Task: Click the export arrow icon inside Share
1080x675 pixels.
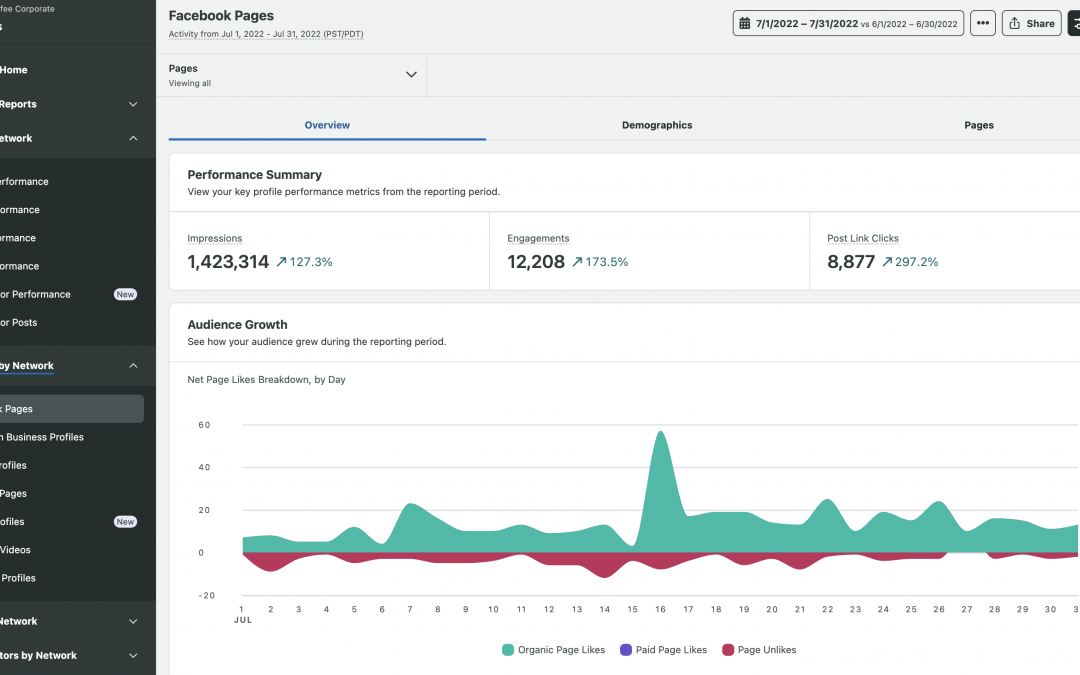Action: point(1015,22)
